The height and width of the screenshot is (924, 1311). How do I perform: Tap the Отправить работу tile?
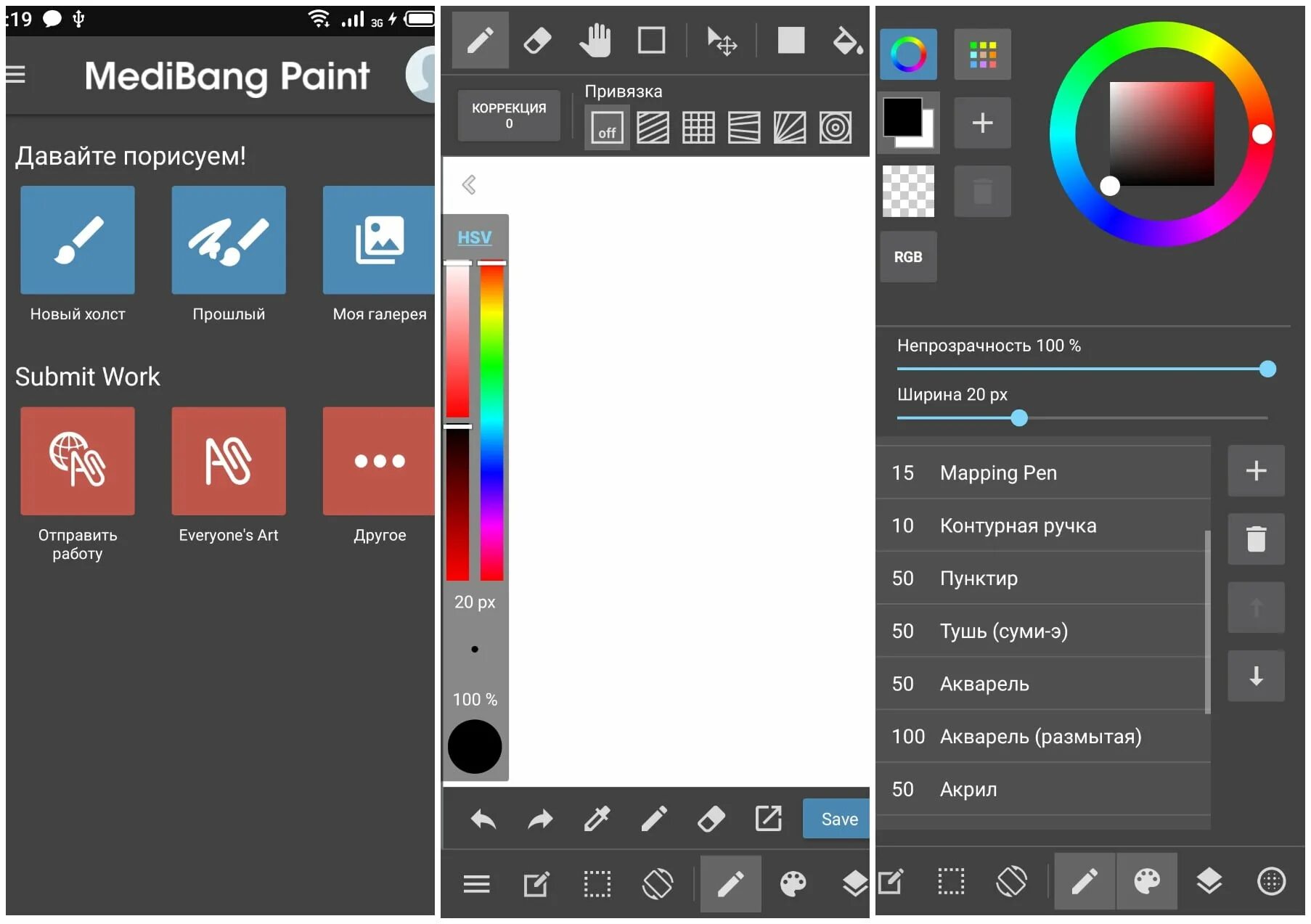pos(78,461)
